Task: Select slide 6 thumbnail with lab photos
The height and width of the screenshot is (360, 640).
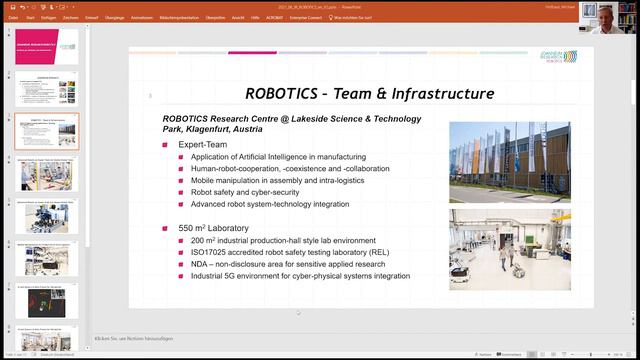Action: point(47,259)
